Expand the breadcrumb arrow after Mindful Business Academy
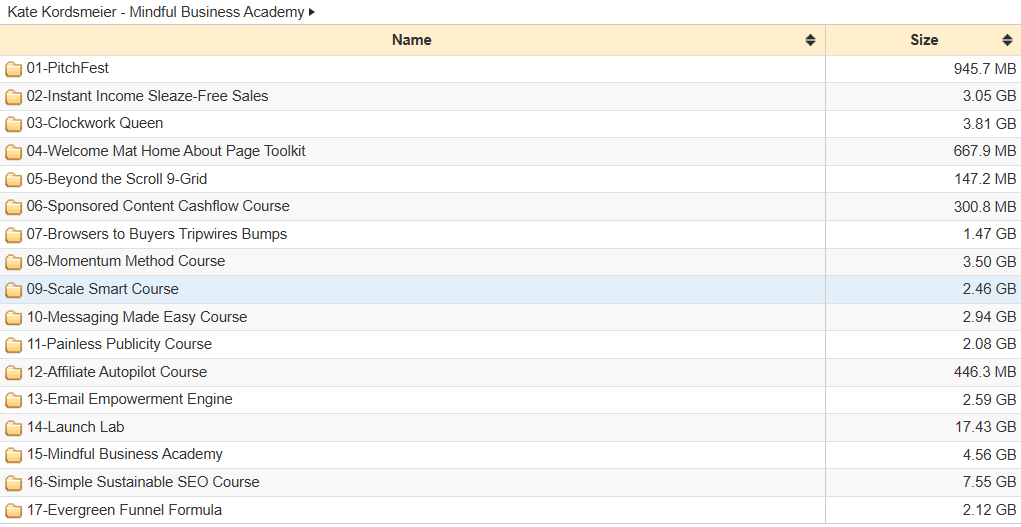The width and height of the screenshot is (1021, 527). pos(312,12)
